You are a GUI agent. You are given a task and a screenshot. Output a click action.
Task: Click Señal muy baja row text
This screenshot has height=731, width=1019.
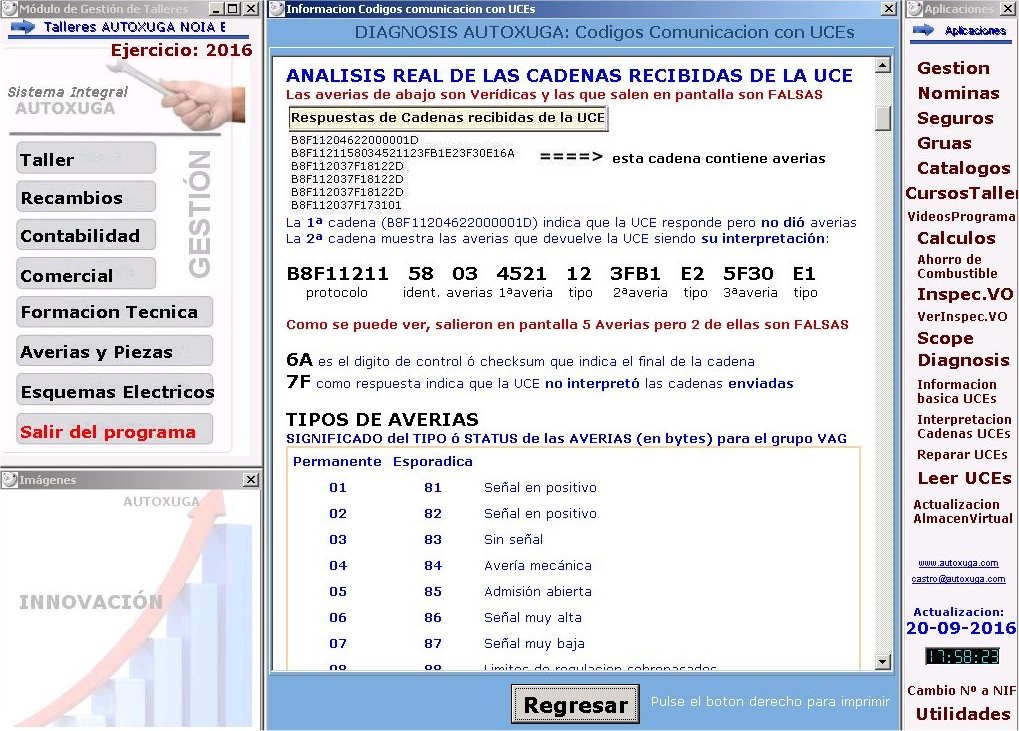click(x=534, y=643)
